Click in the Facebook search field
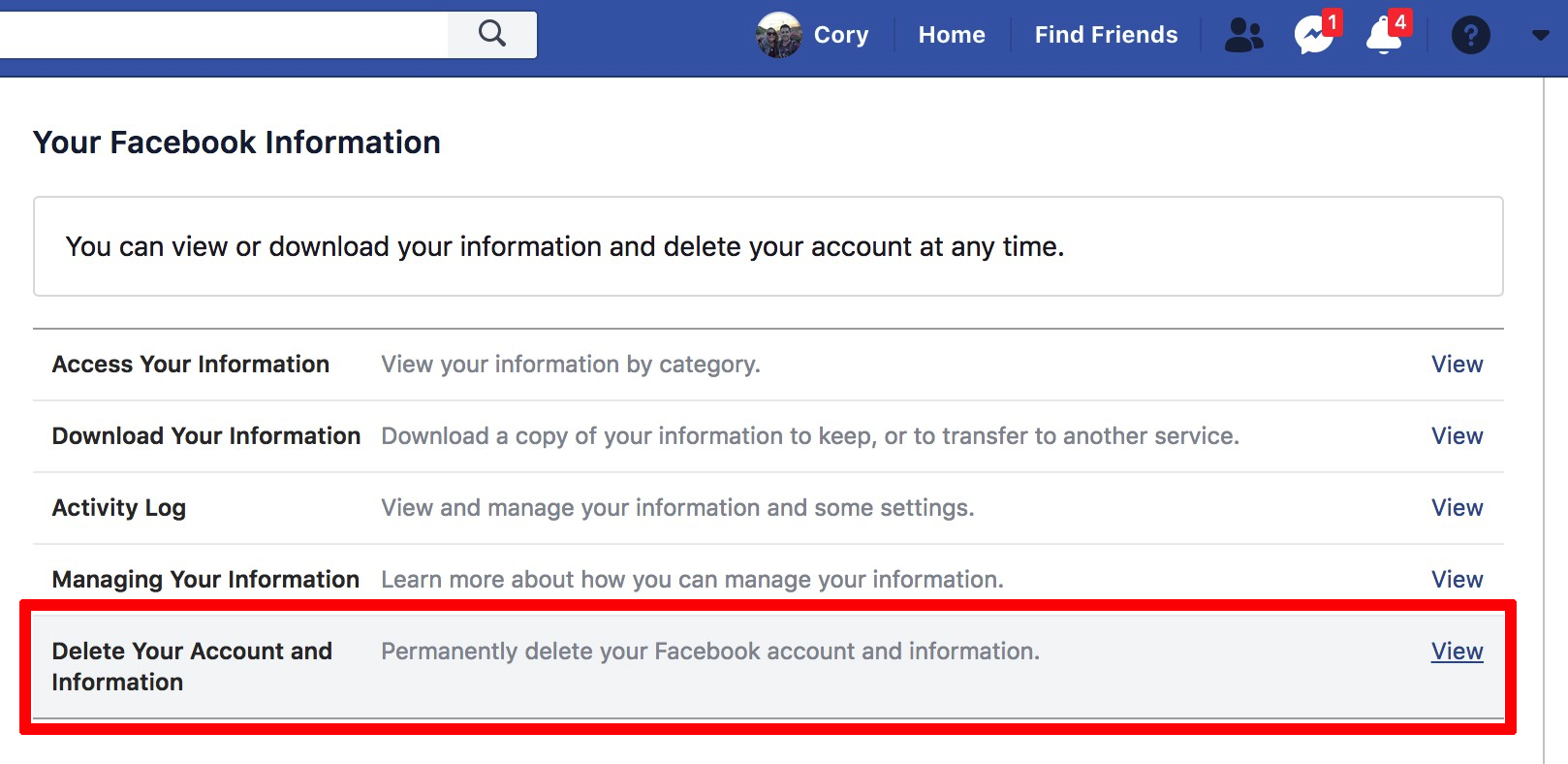The height and width of the screenshot is (764, 1568). click(224, 35)
